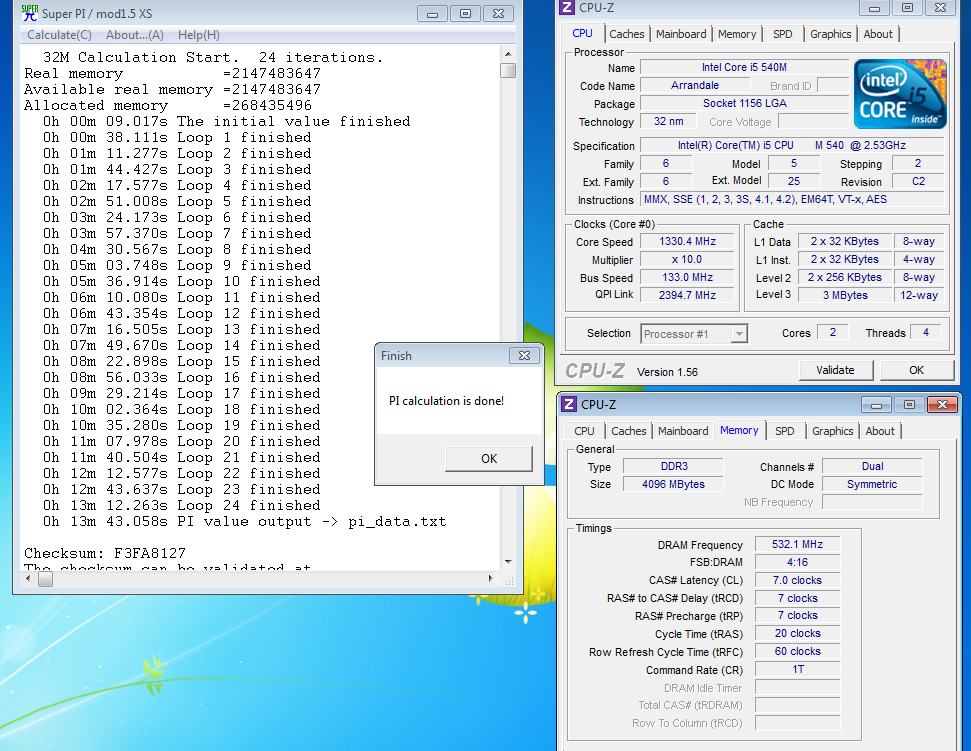Viewport: 971px width, 751px height.
Task: Switch to Caches tab in the top CPU-Z window
Action: point(627,34)
